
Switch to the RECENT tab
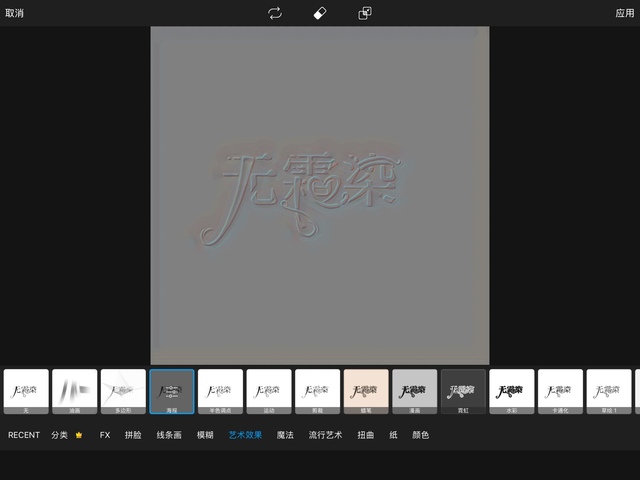[x=24, y=435]
